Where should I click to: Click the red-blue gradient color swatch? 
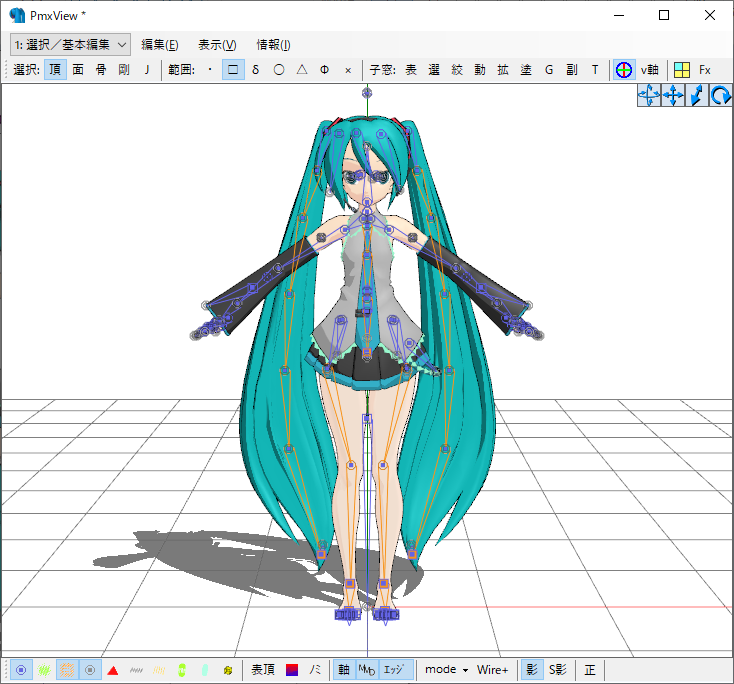pyautogui.click(x=292, y=670)
